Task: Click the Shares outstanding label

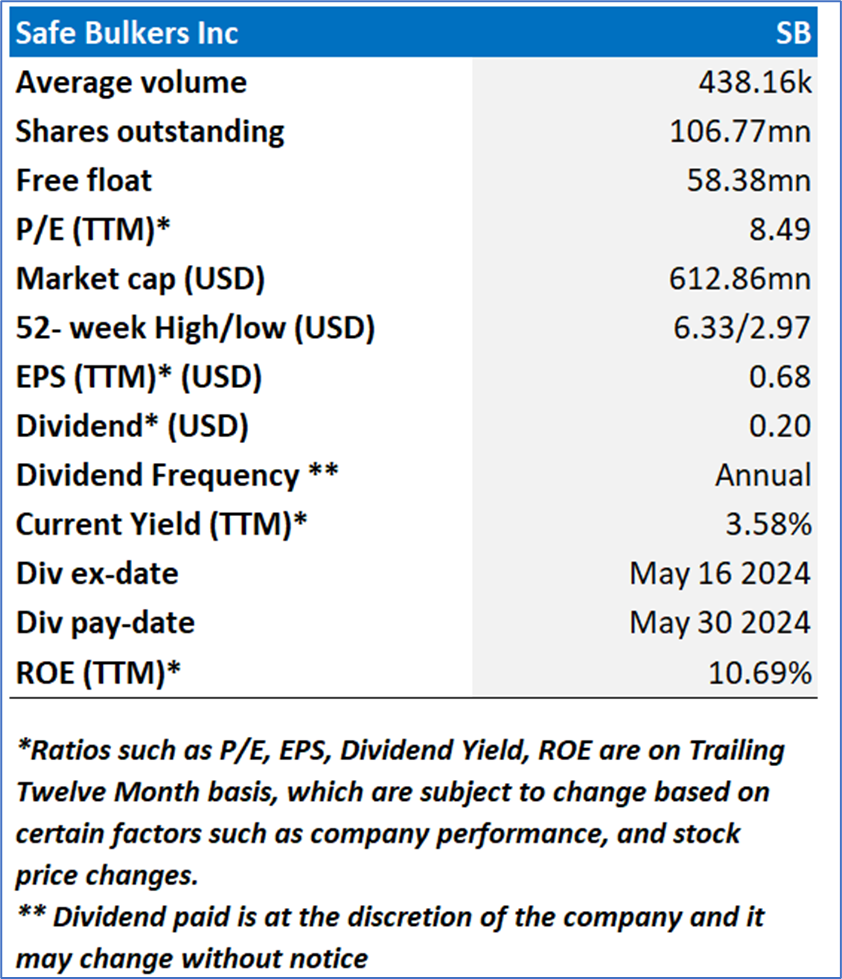Action: click(x=150, y=131)
